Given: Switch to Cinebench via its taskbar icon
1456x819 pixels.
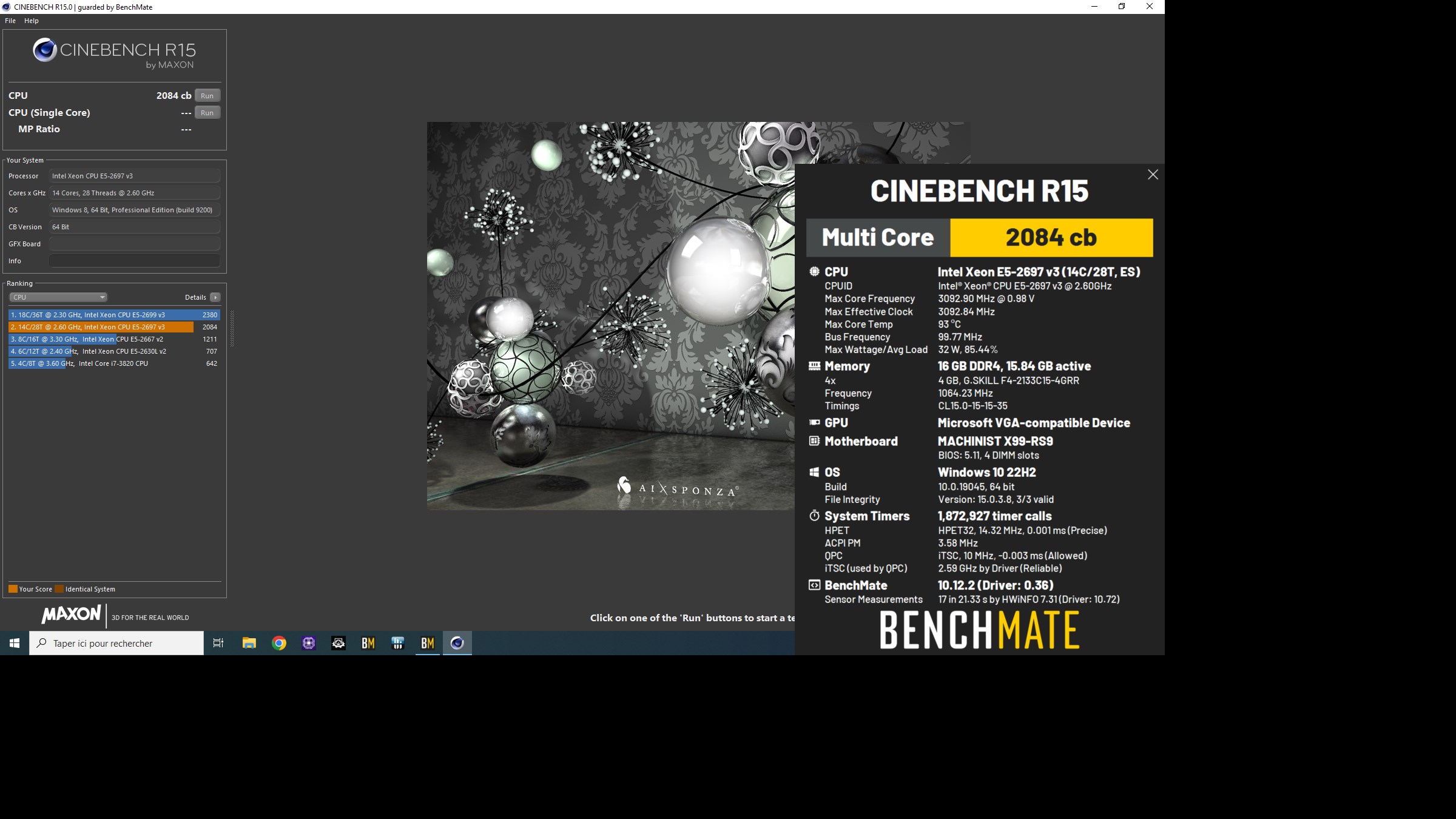Looking at the screenshot, I should tap(457, 643).
